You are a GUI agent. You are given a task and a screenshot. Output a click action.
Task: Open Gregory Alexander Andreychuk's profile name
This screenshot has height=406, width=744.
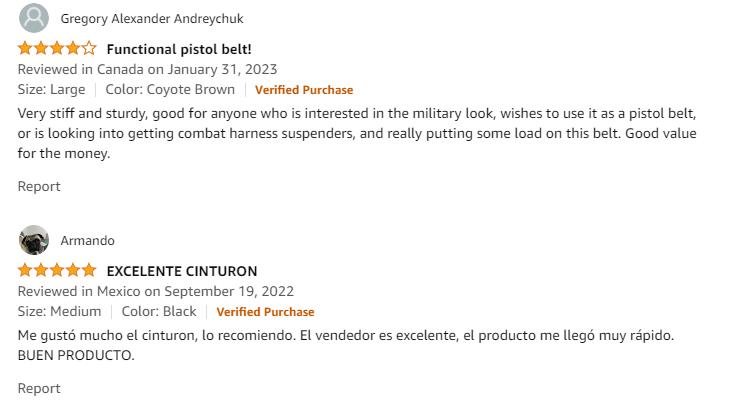pos(151,19)
